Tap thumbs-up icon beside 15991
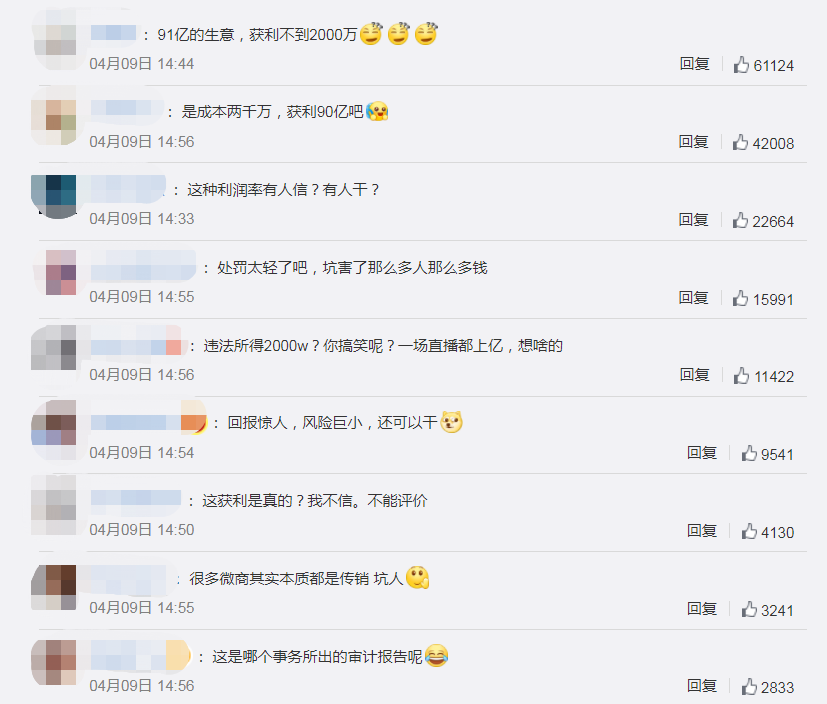Image resolution: width=827 pixels, height=704 pixels. tap(740, 298)
